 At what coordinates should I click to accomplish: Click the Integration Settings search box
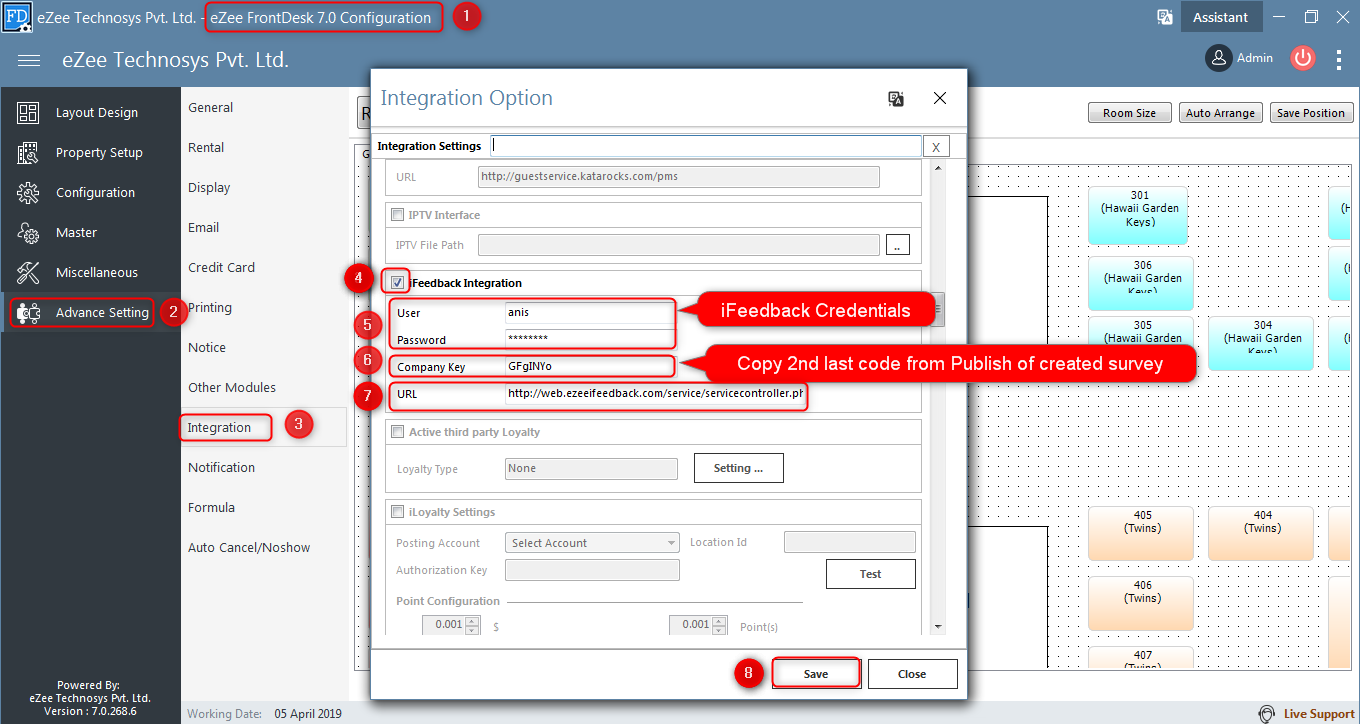(x=705, y=146)
